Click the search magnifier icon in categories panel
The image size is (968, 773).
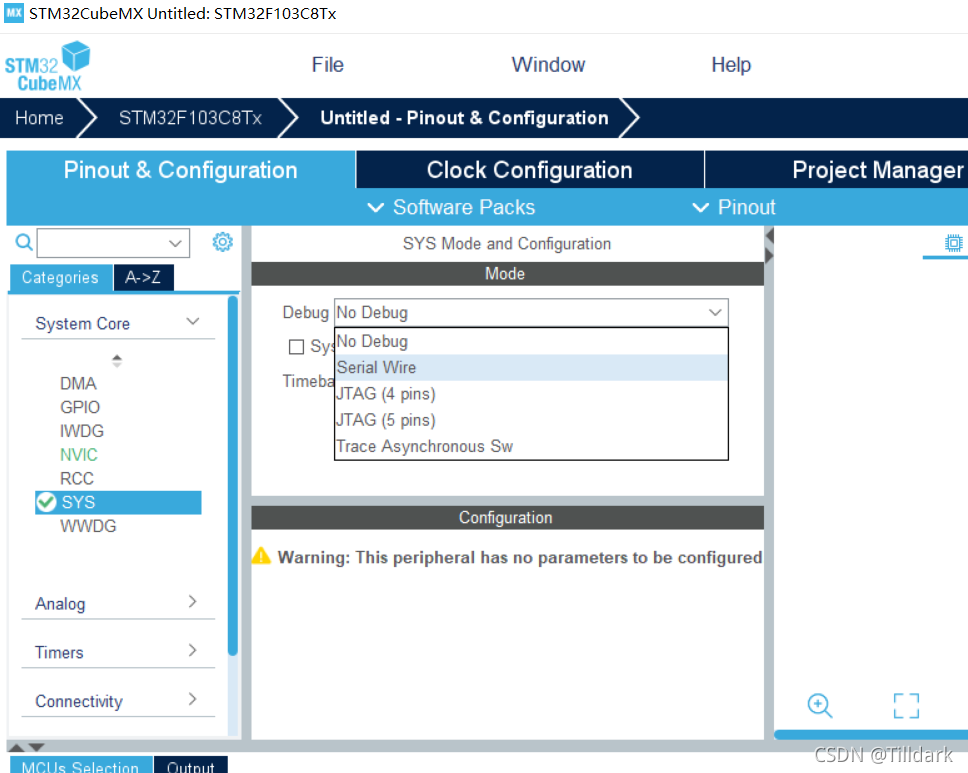(23, 243)
